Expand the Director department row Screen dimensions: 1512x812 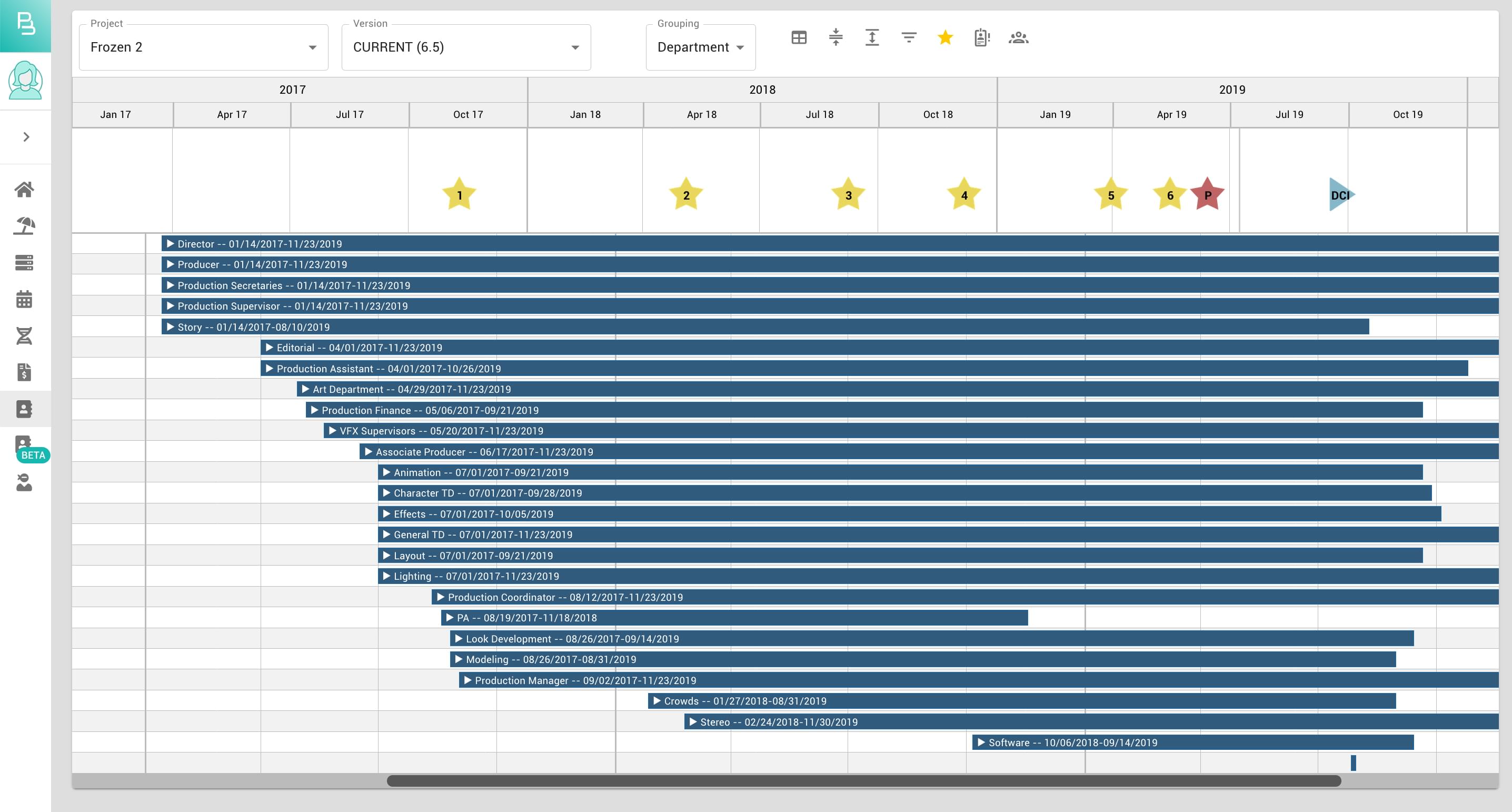coord(170,244)
